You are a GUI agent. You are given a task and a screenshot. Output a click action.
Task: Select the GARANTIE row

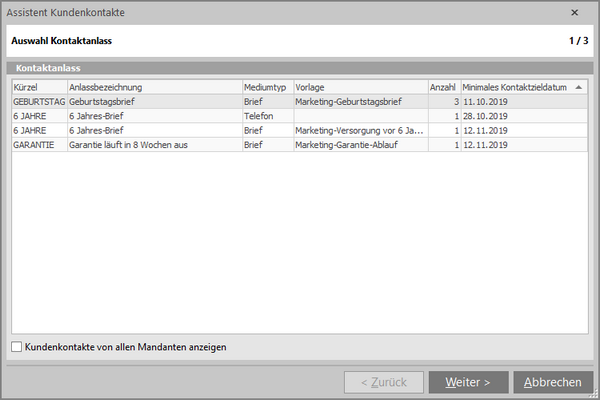[38, 144]
